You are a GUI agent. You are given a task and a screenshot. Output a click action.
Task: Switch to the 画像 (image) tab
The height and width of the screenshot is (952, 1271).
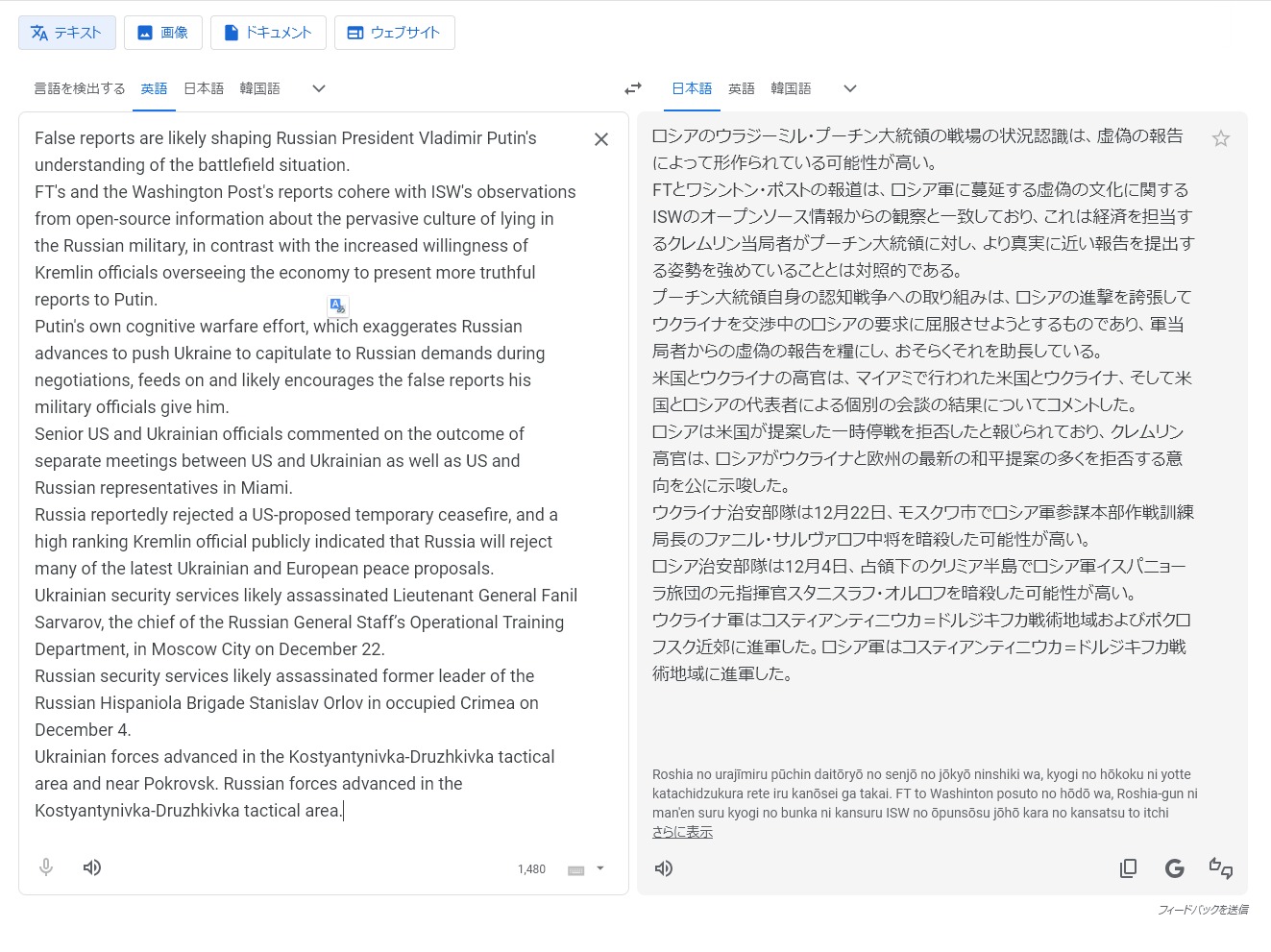coord(162,33)
